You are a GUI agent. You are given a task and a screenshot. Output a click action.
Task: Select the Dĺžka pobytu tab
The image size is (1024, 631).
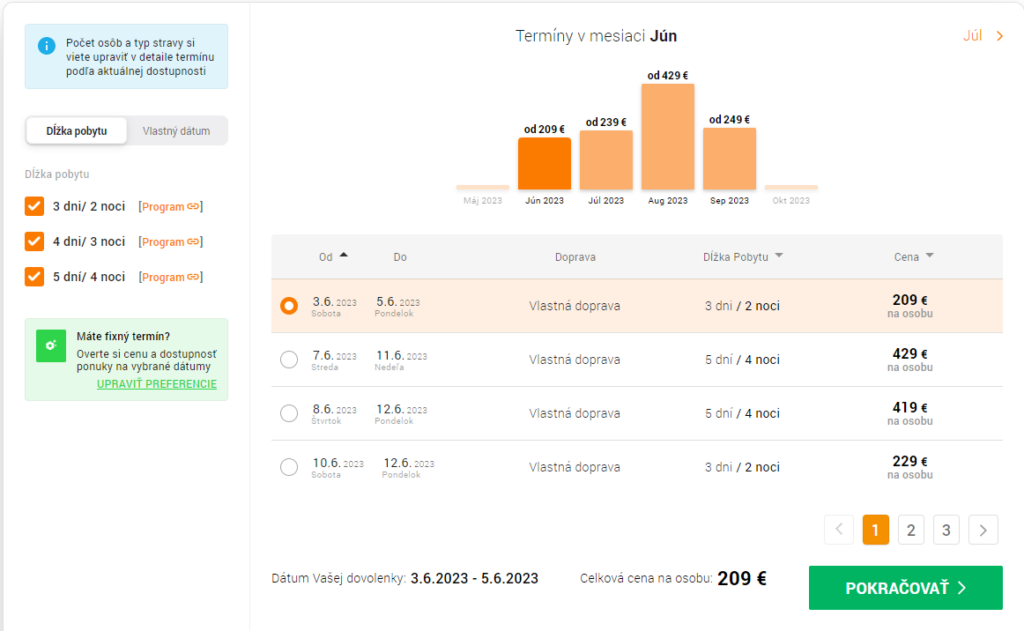[x=77, y=131]
